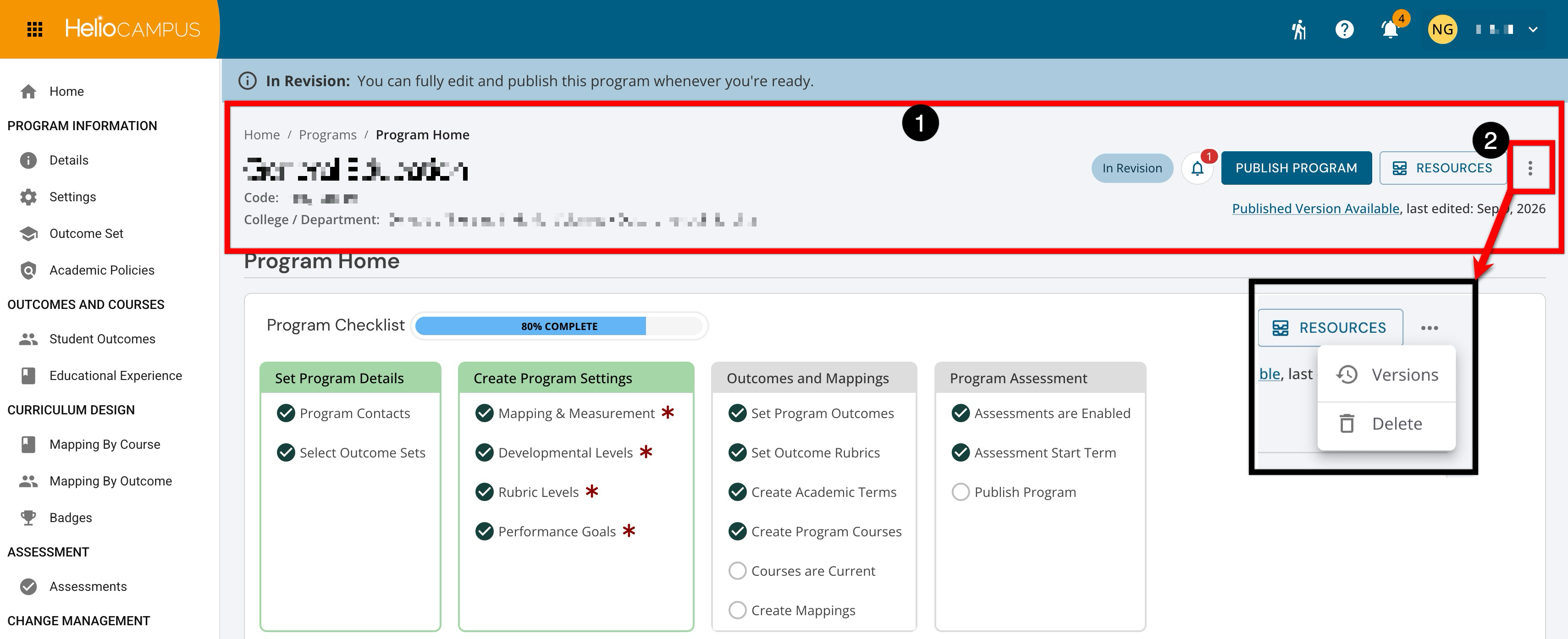
Task: Open Set Outcome Rubrics checklist item
Action: click(804, 453)
